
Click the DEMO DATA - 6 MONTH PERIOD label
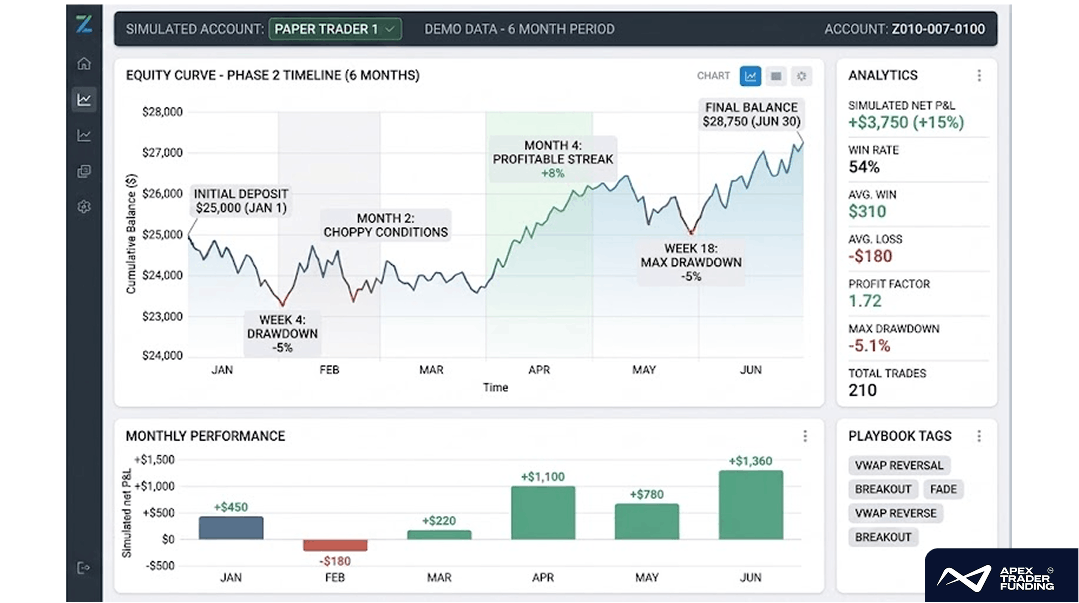coord(520,29)
